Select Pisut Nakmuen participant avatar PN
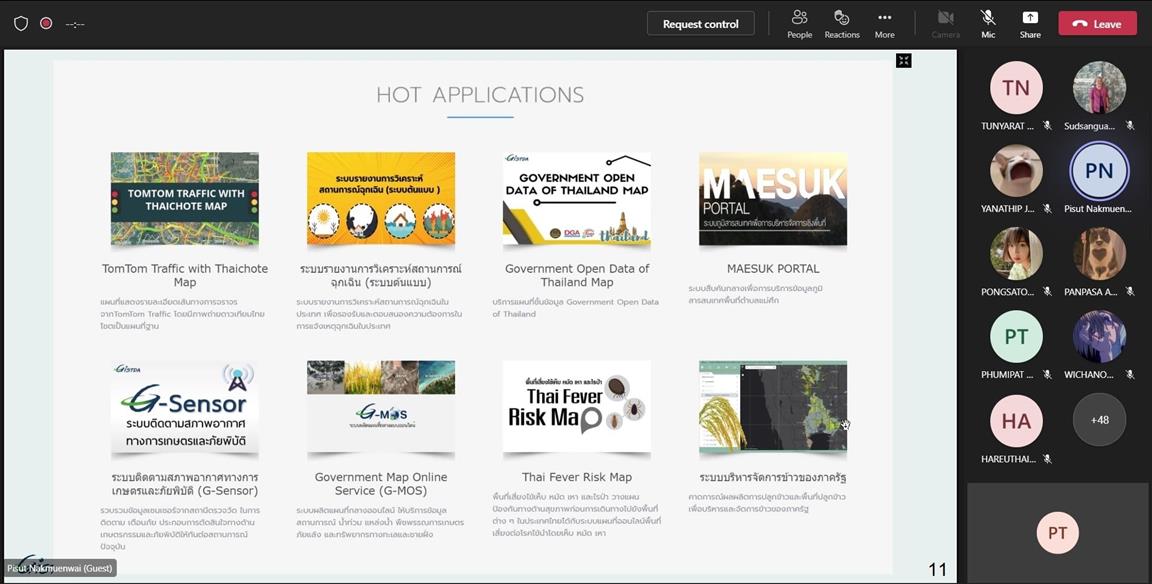 [x=1099, y=170]
